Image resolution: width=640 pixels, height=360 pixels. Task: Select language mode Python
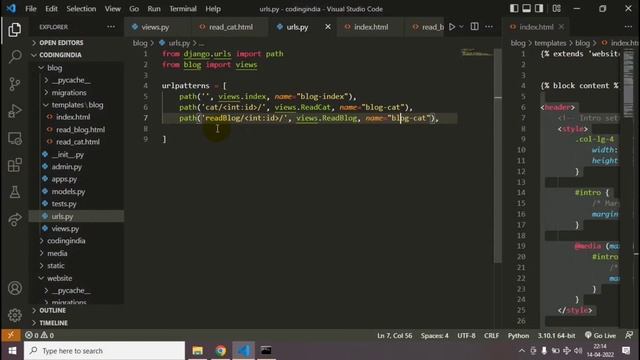(518, 336)
